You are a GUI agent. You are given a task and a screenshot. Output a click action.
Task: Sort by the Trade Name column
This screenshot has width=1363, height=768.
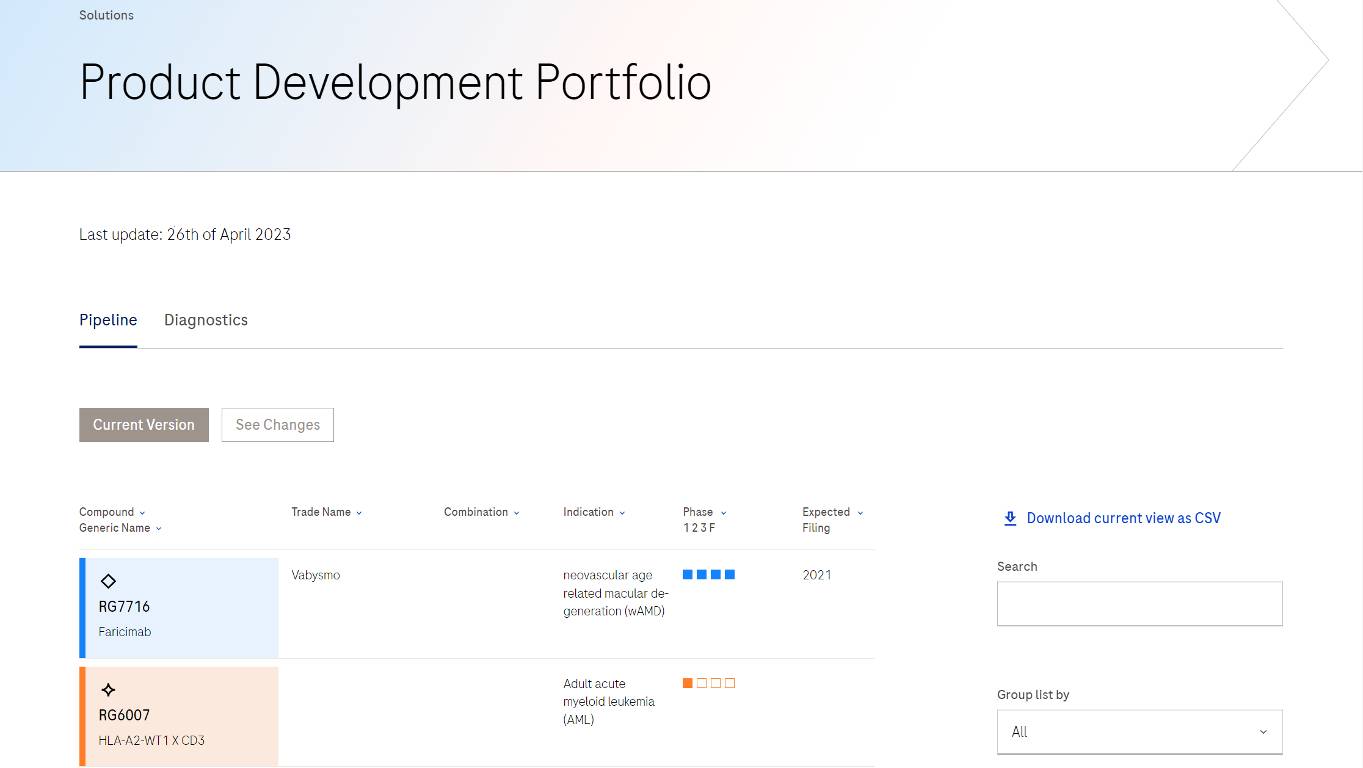[327, 512]
